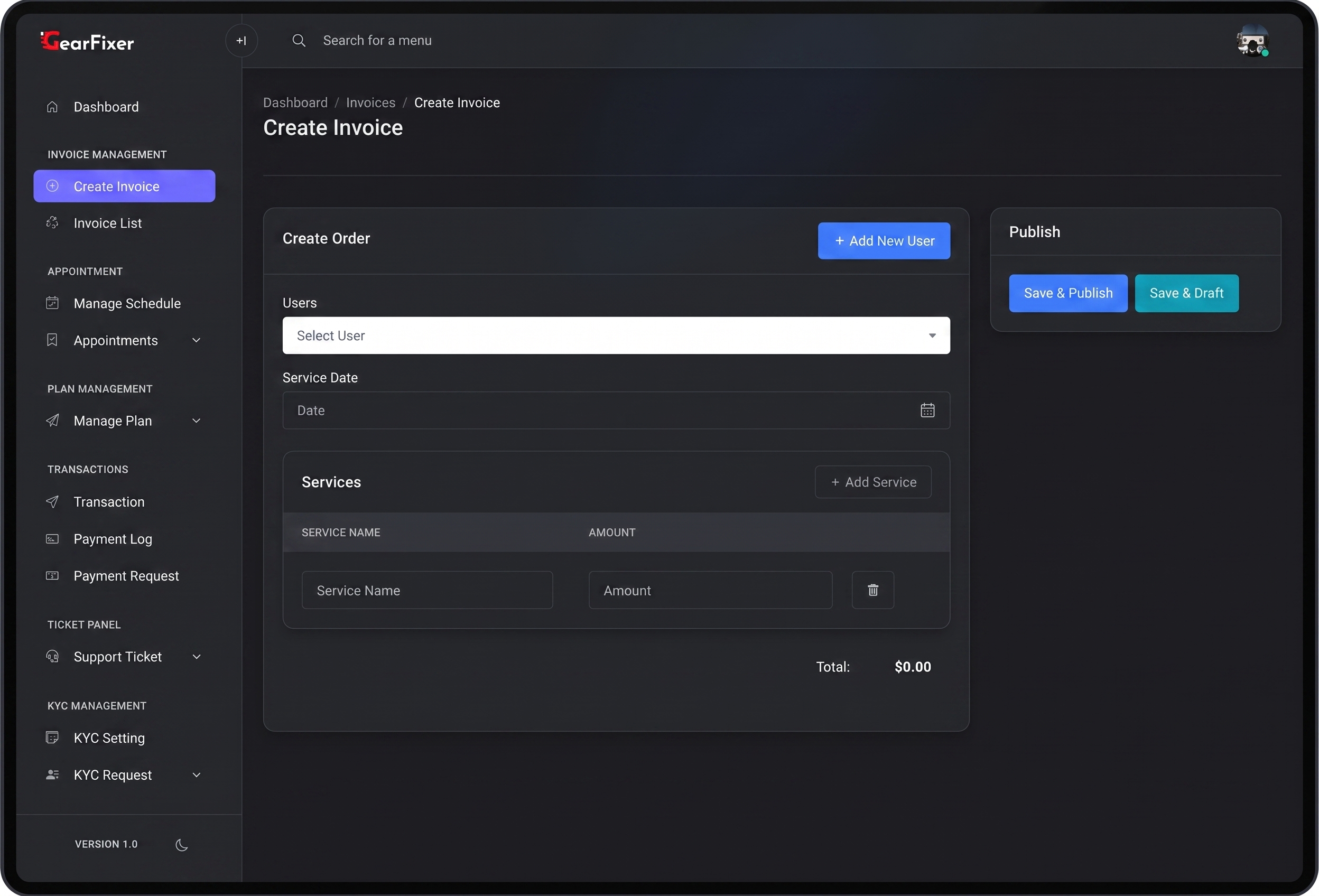Click the Save & Publish button

(1068, 293)
